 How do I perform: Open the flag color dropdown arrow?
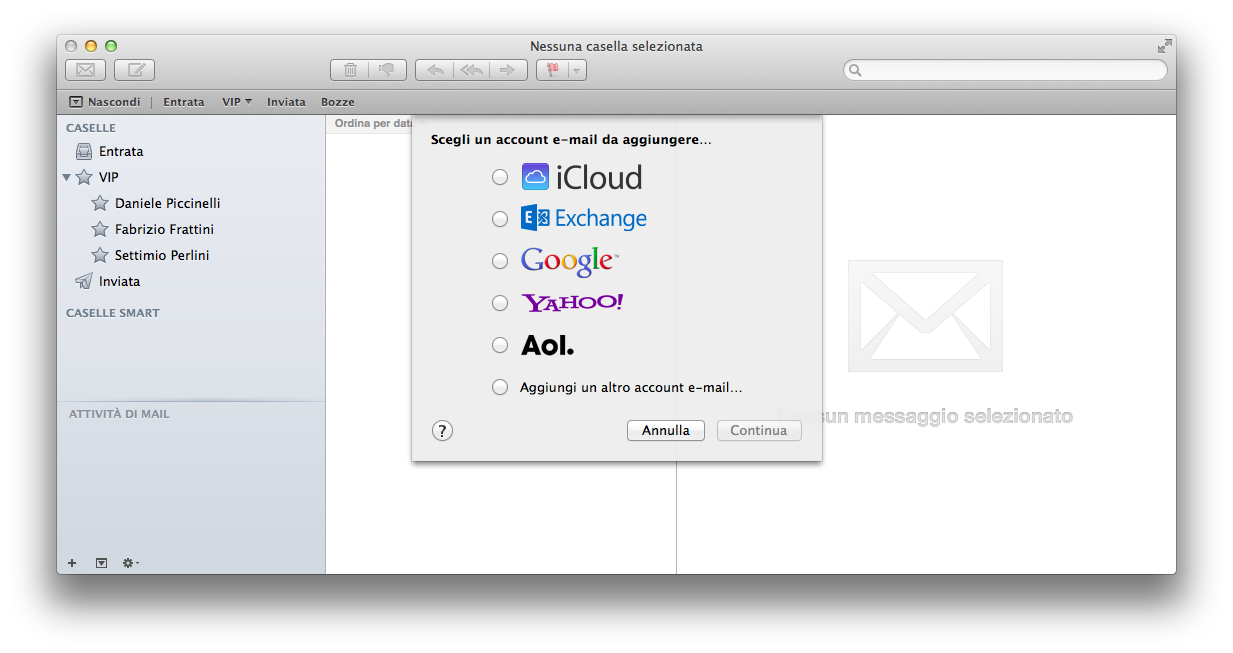577,70
